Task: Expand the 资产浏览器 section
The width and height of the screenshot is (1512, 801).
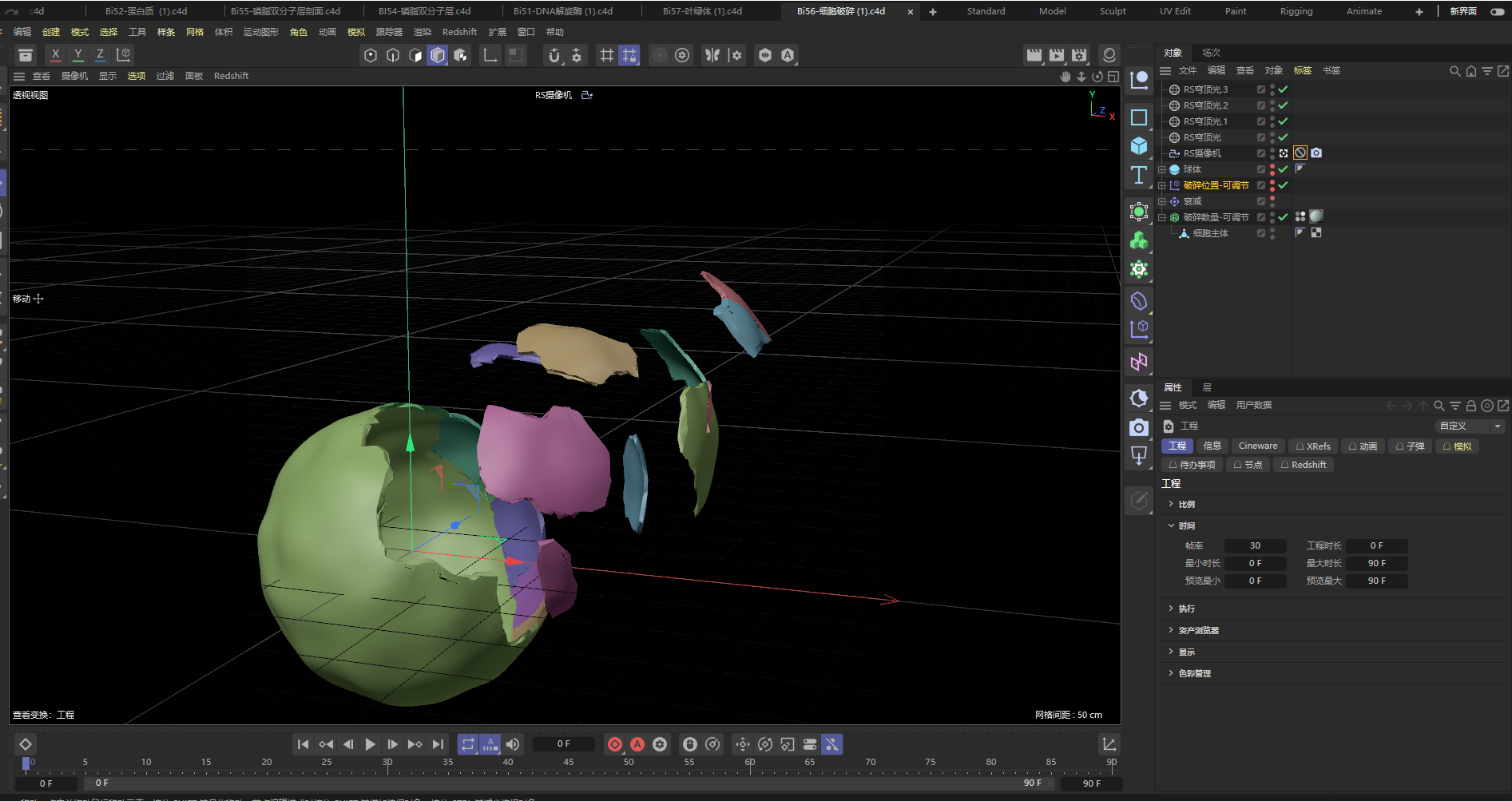Action: tap(1171, 630)
